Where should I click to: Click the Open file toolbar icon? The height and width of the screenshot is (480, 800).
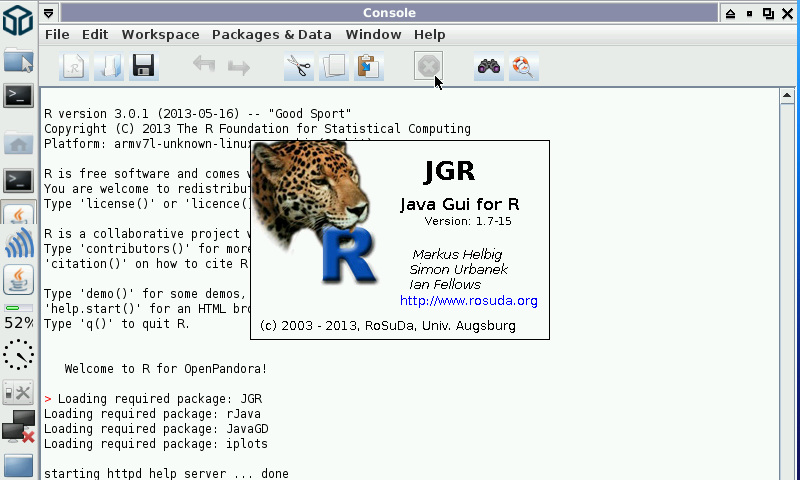109,66
